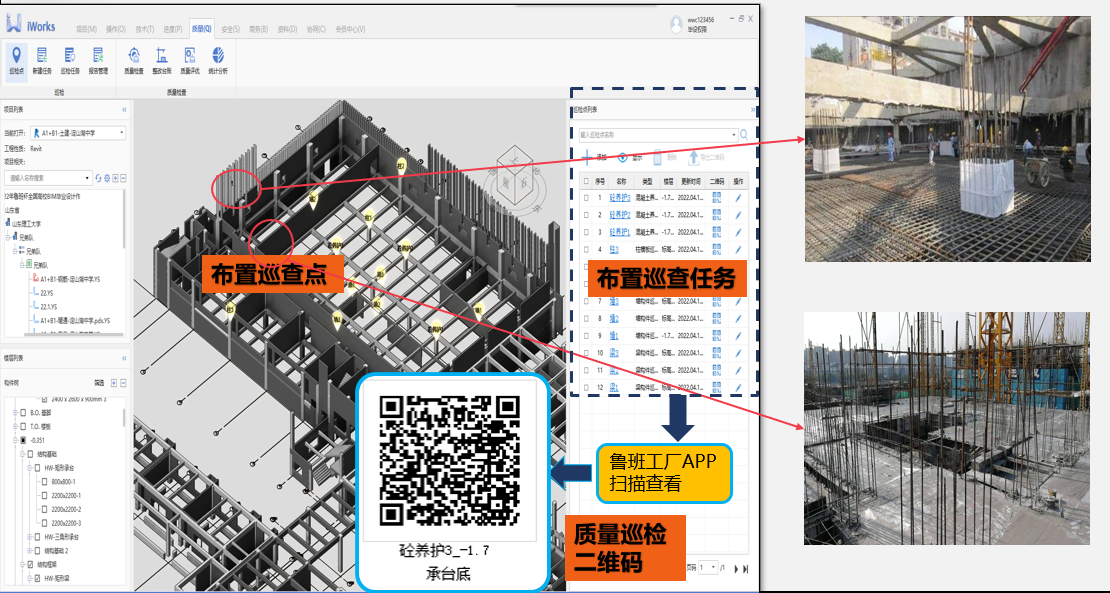Switch to the 会员中心(V) tab
1110x593 pixels.
tap(350, 29)
